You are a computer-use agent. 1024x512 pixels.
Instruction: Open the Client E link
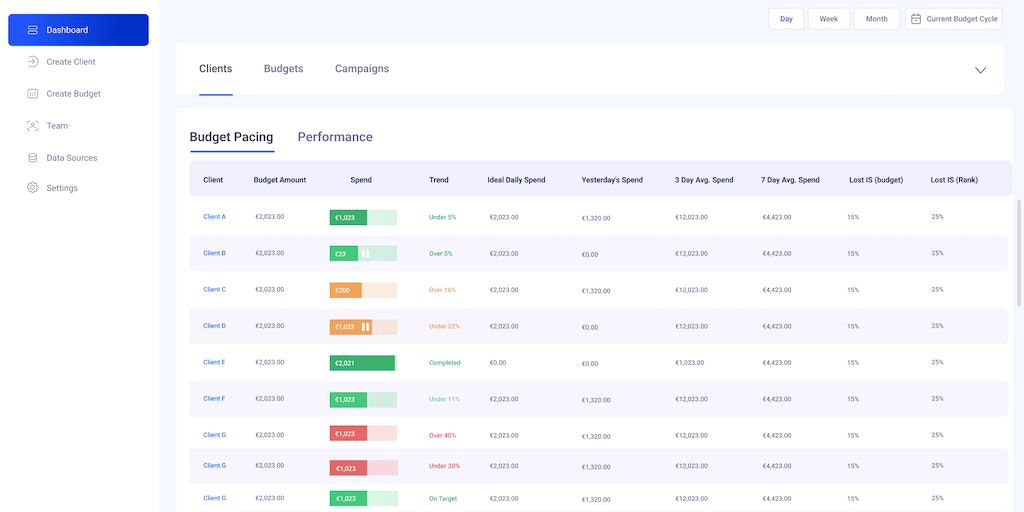[x=214, y=363]
